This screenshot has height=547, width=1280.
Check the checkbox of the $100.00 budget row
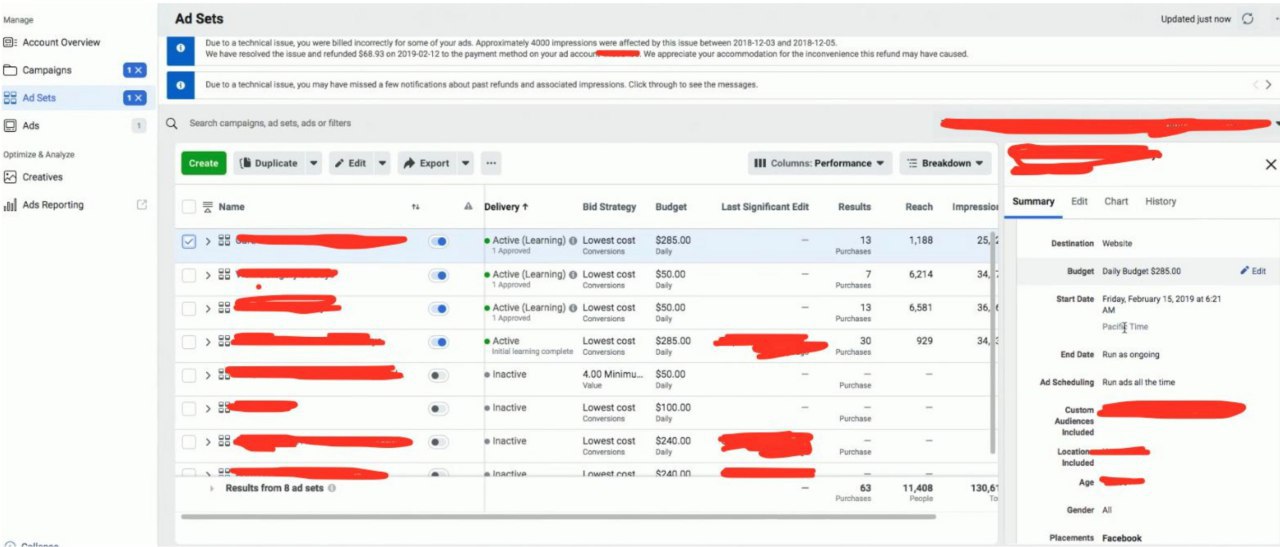click(x=189, y=408)
